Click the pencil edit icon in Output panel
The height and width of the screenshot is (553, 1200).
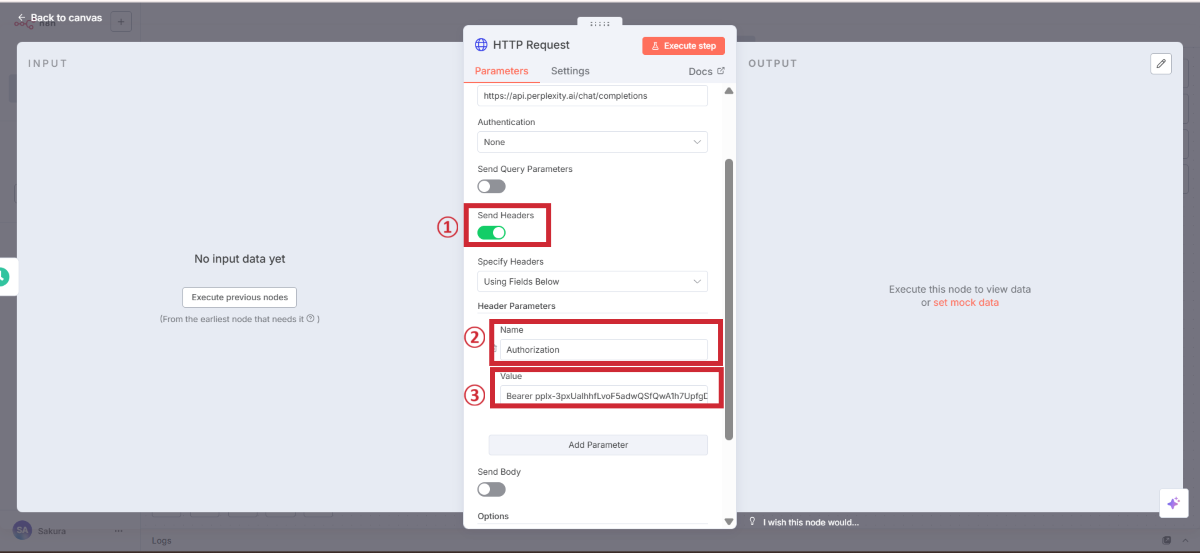coord(1161,63)
